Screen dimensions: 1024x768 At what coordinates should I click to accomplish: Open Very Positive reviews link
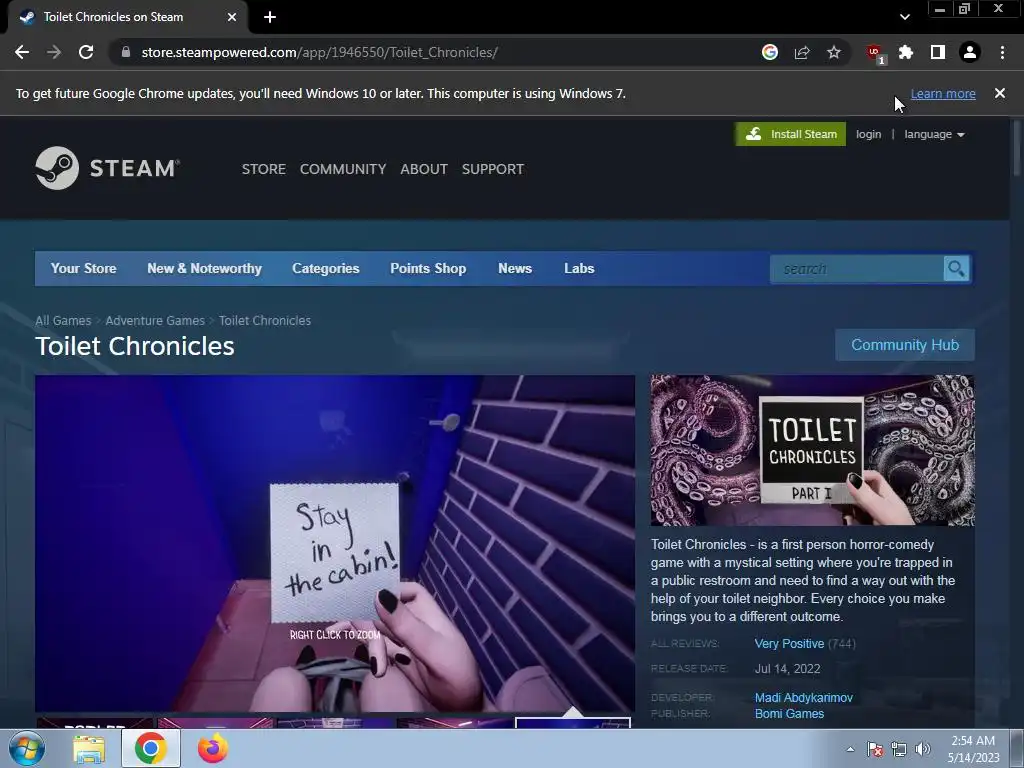pyautogui.click(x=789, y=643)
